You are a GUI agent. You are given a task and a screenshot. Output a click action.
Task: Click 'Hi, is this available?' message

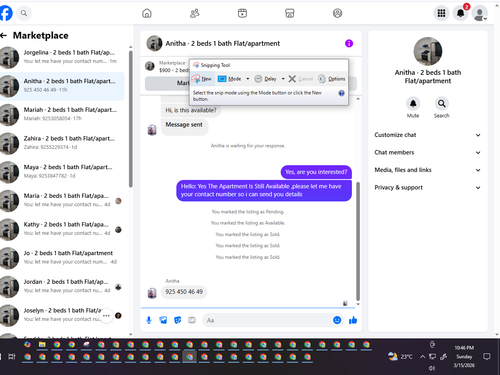(191, 110)
